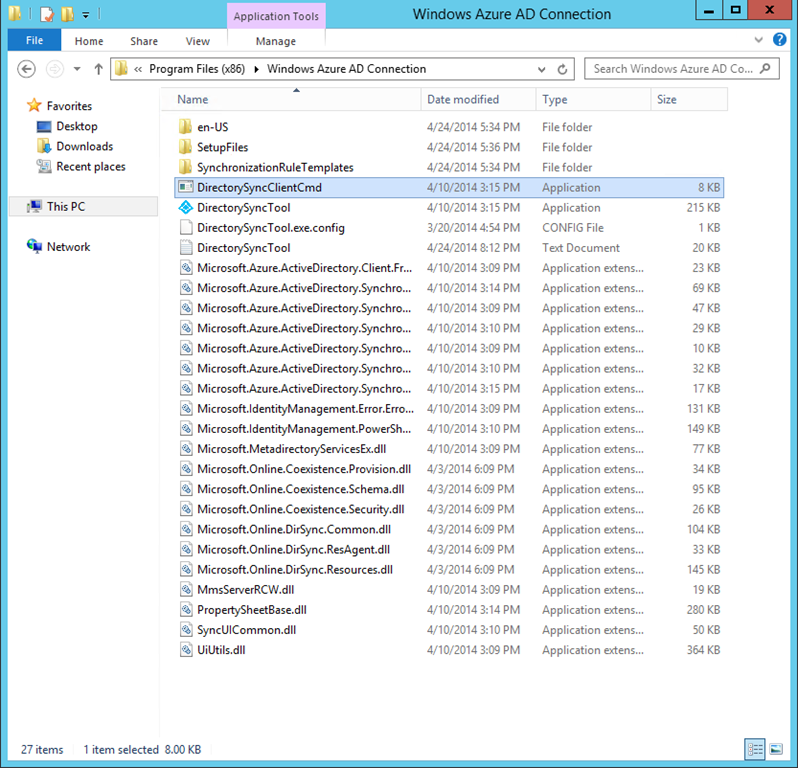Screen dimensions: 798x768
Task: Sort by the Size column header
Action: tap(689, 100)
